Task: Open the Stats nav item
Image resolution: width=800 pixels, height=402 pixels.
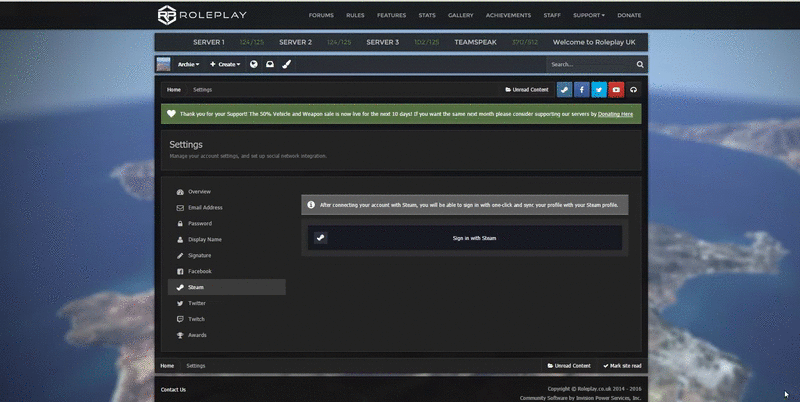Action: (x=427, y=15)
